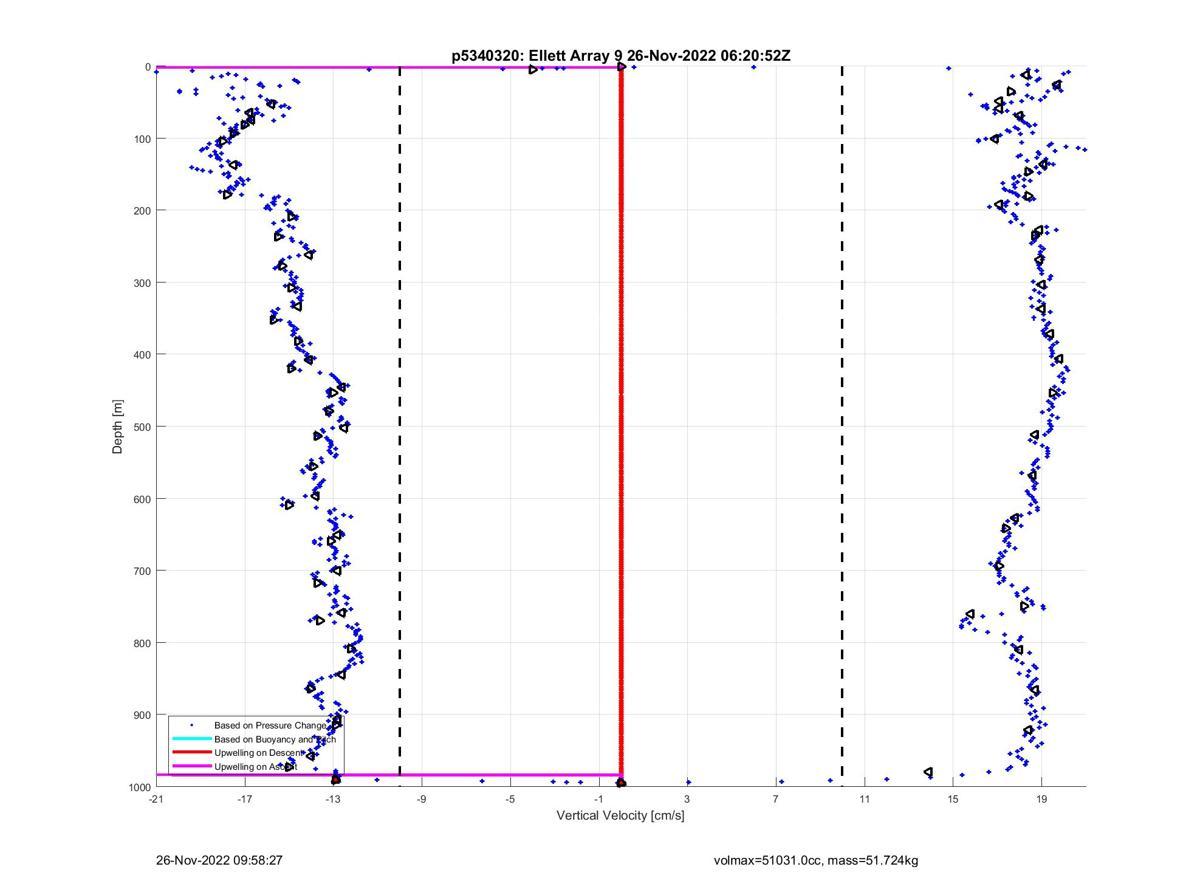The image size is (1200, 885).
Task: Click the magenta horizontal line at 0 m depth
Action: click(388, 68)
